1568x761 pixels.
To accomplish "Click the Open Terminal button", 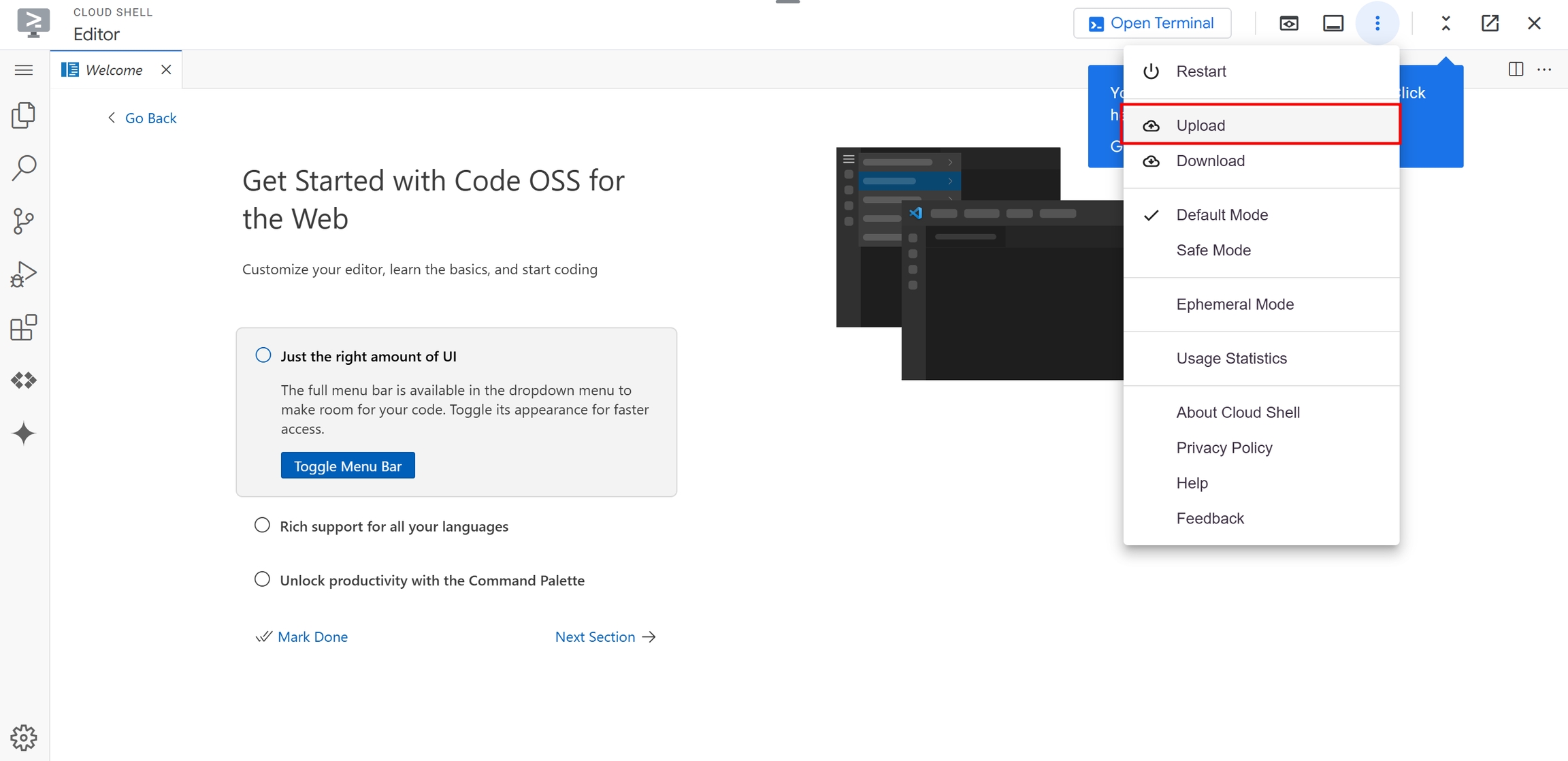I will click(x=1151, y=23).
